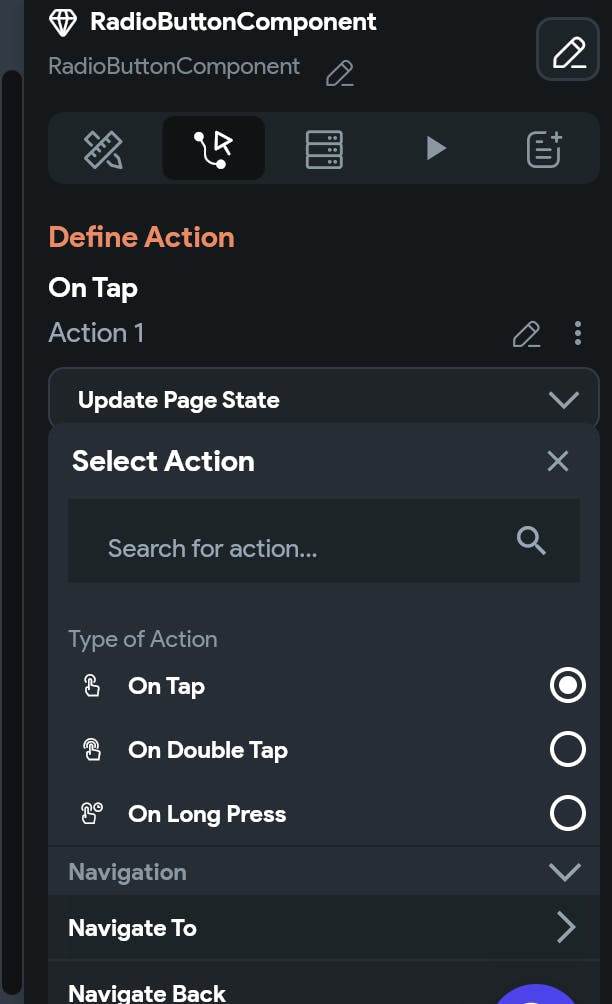Image resolution: width=612 pixels, height=1004 pixels.
Task: Click the large edit button at top right
Action: tap(568, 49)
